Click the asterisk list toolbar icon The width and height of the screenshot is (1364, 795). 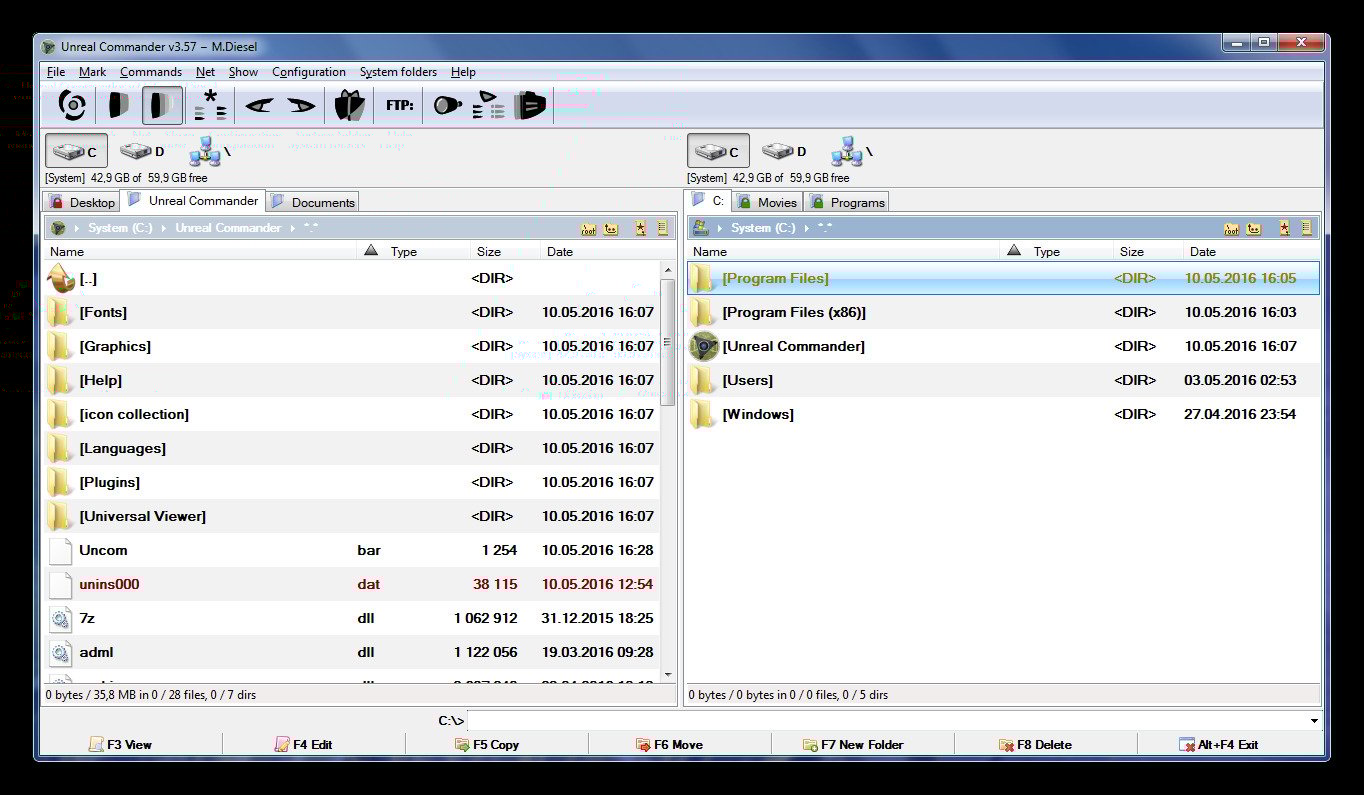210,105
